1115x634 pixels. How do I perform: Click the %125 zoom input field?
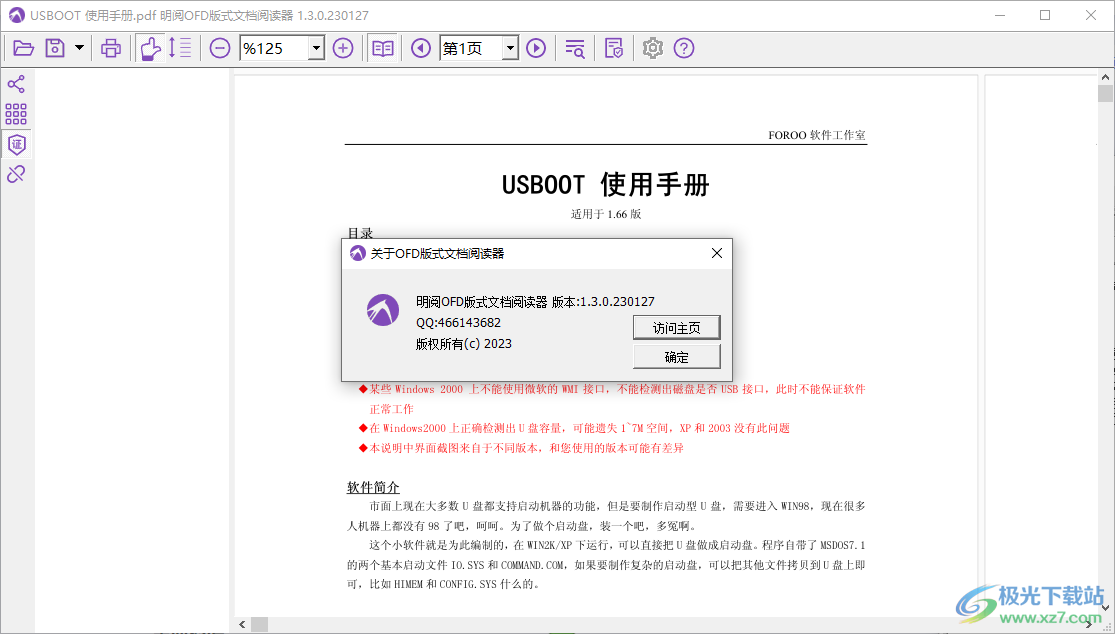(x=274, y=48)
